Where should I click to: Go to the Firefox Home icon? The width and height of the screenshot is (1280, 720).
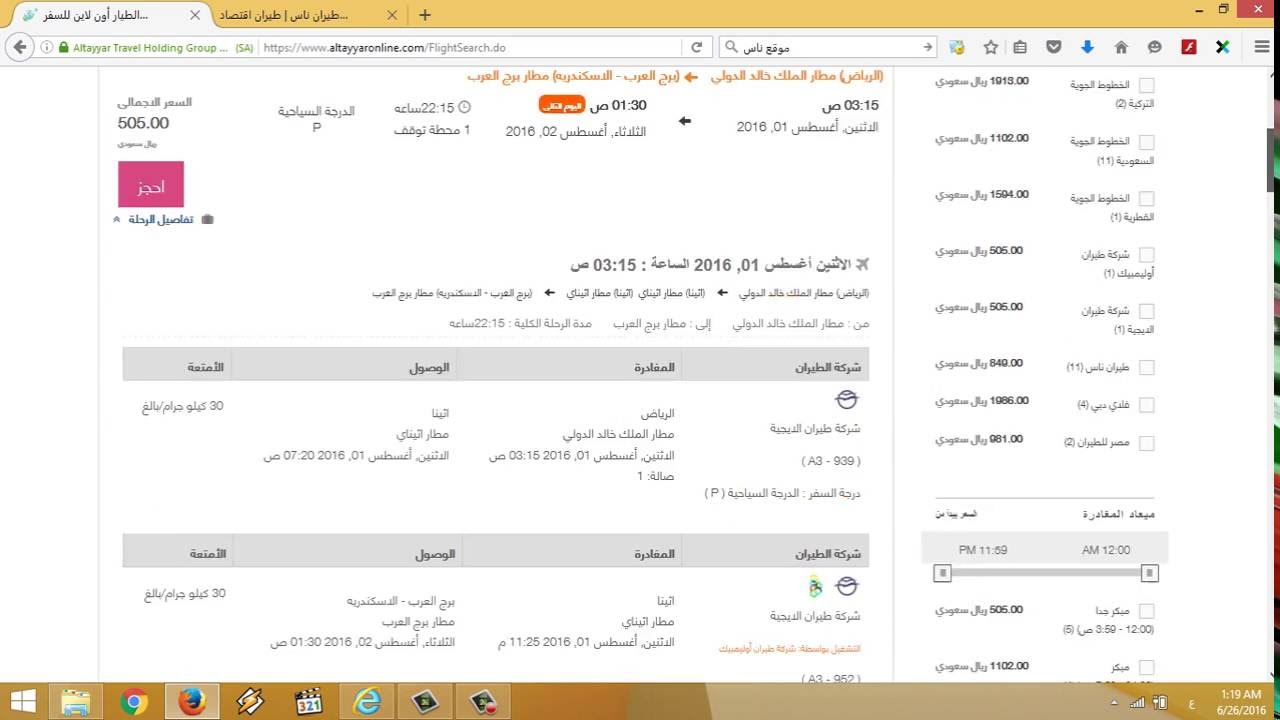click(x=1121, y=47)
